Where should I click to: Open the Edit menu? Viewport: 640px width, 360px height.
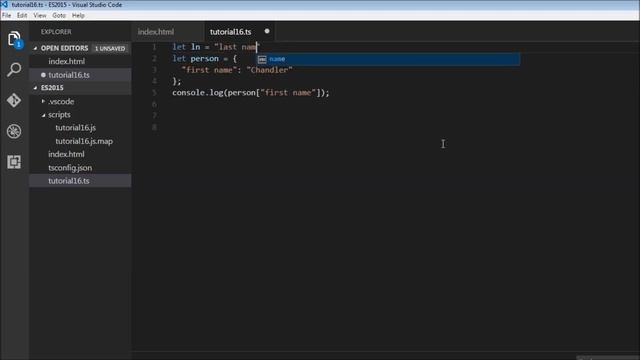22,16
